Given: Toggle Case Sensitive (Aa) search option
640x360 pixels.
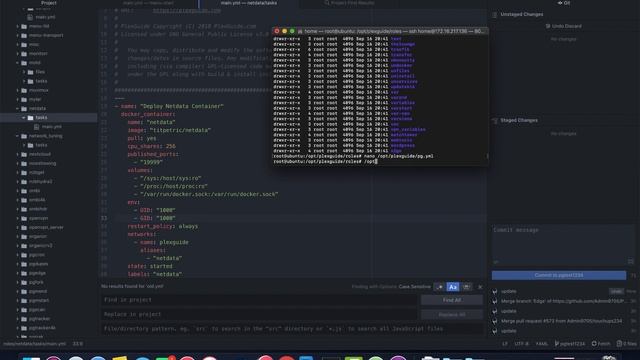Looking at the screenshot, I should [453, 287].
